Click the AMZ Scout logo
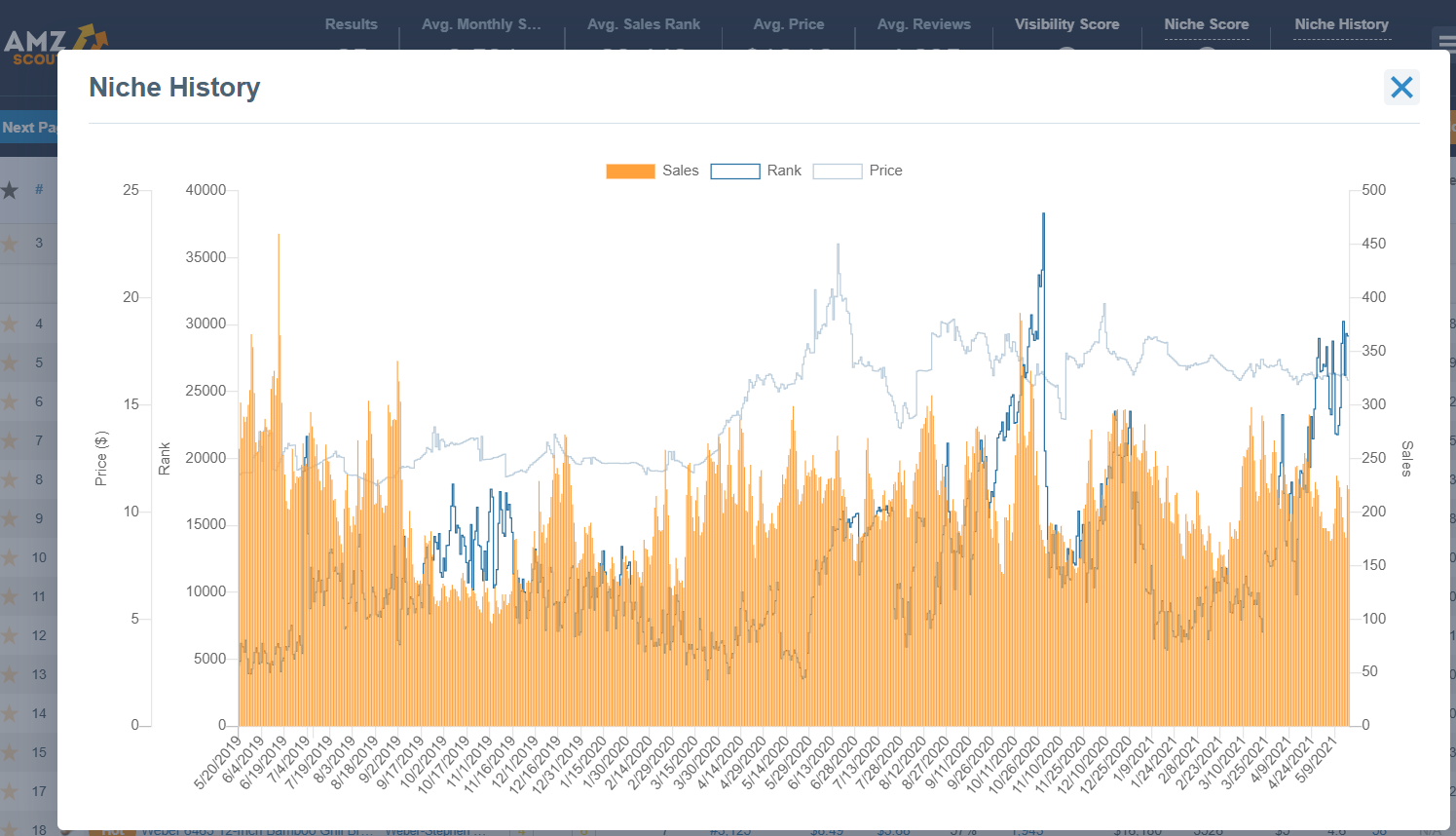1456x836 pixels. point(49,42)
